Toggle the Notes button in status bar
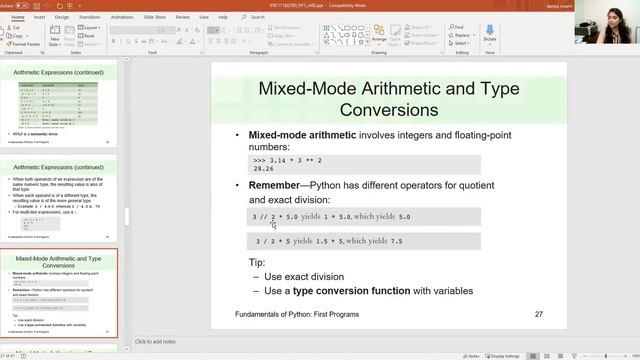This screenshot has width=640, height=360. pos(471,356)
